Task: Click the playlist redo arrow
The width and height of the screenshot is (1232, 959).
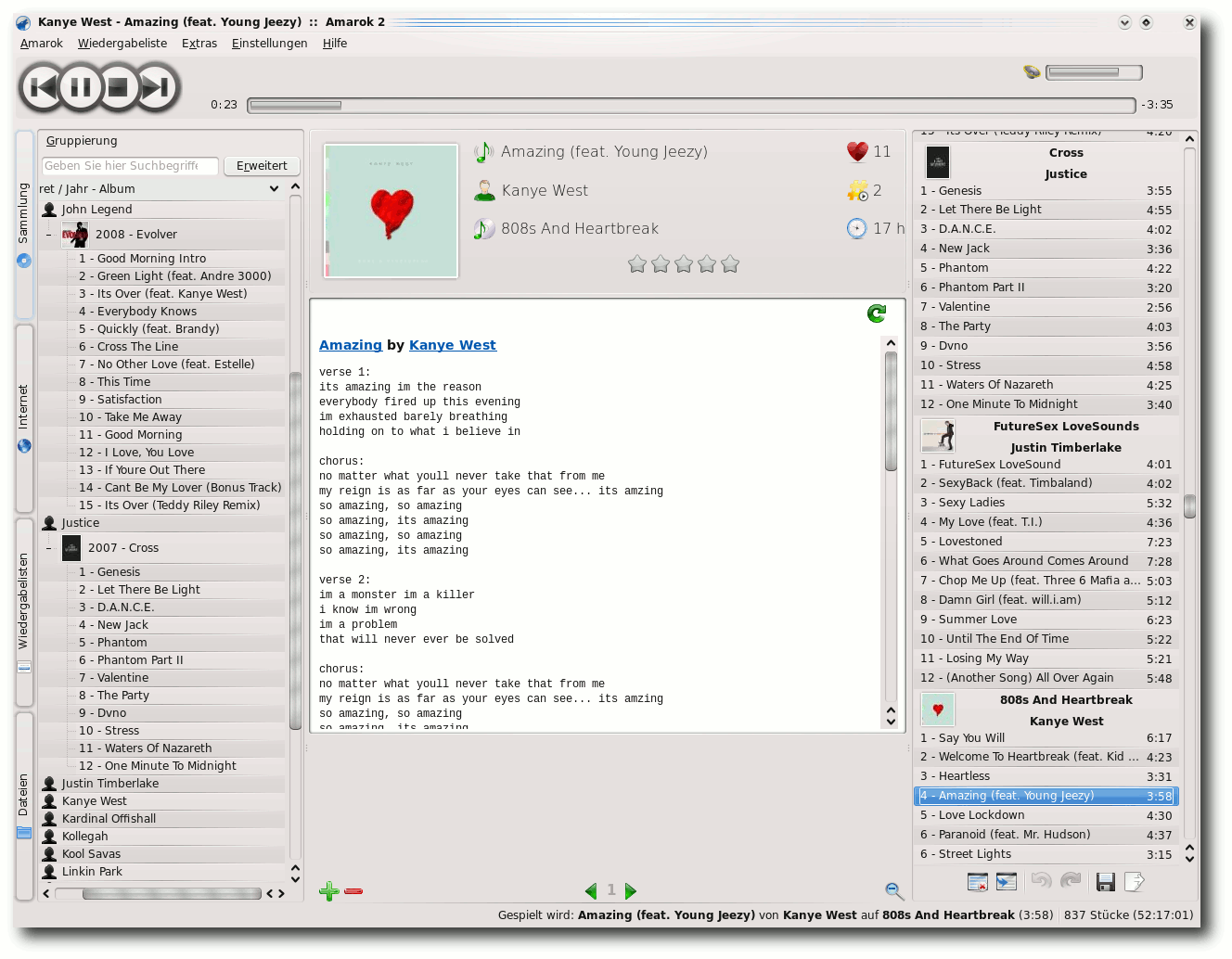Action: coord(1071,881)
